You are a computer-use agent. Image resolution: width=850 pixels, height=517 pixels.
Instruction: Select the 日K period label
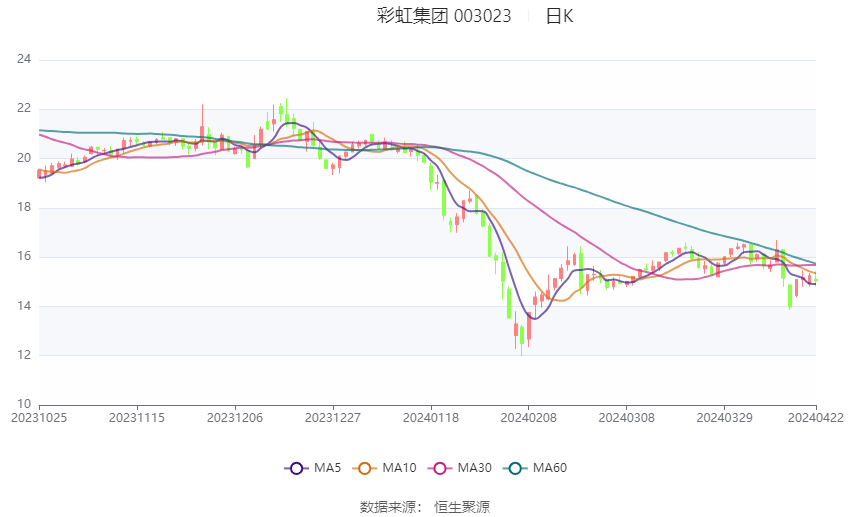tap(559, 16)
